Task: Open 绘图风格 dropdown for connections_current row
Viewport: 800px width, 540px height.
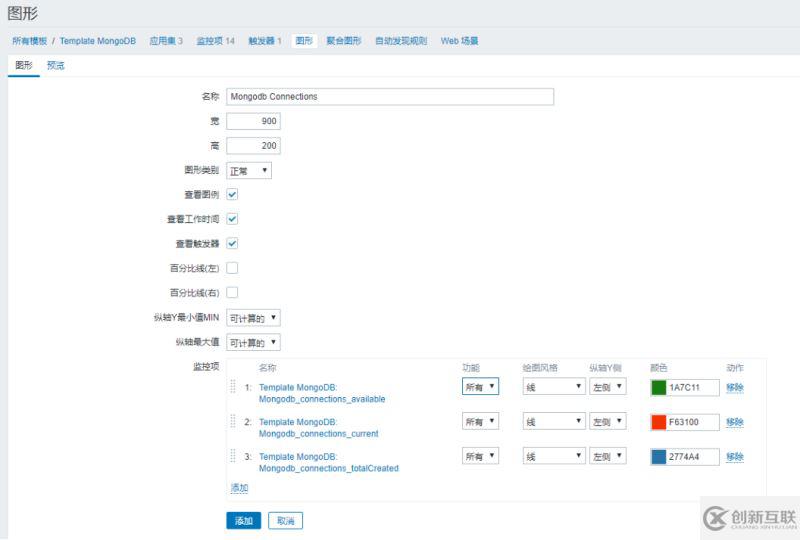Action: tap(554, 422)
